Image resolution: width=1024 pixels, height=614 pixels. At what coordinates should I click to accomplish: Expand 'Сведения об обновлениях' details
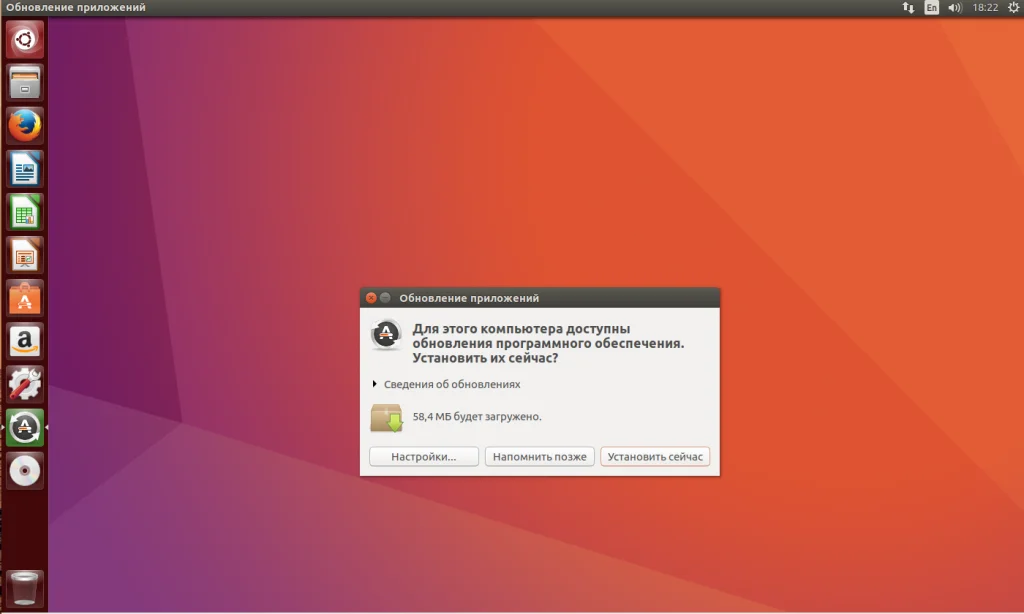(x=446, y=384)
